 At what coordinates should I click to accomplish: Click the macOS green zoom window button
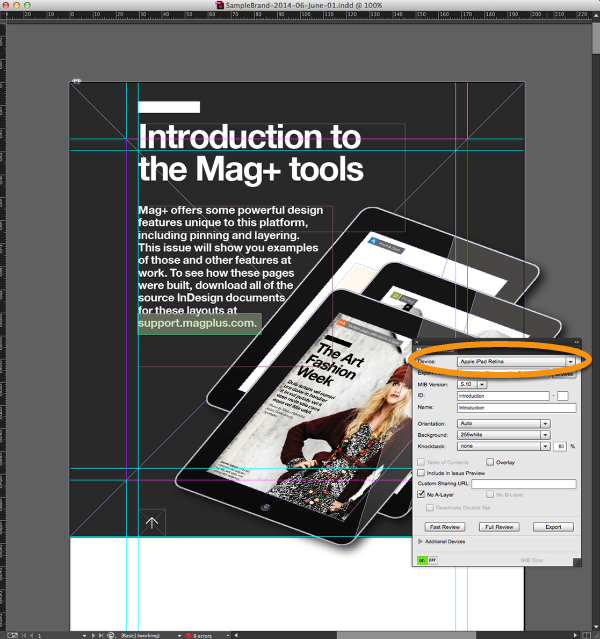27,5
